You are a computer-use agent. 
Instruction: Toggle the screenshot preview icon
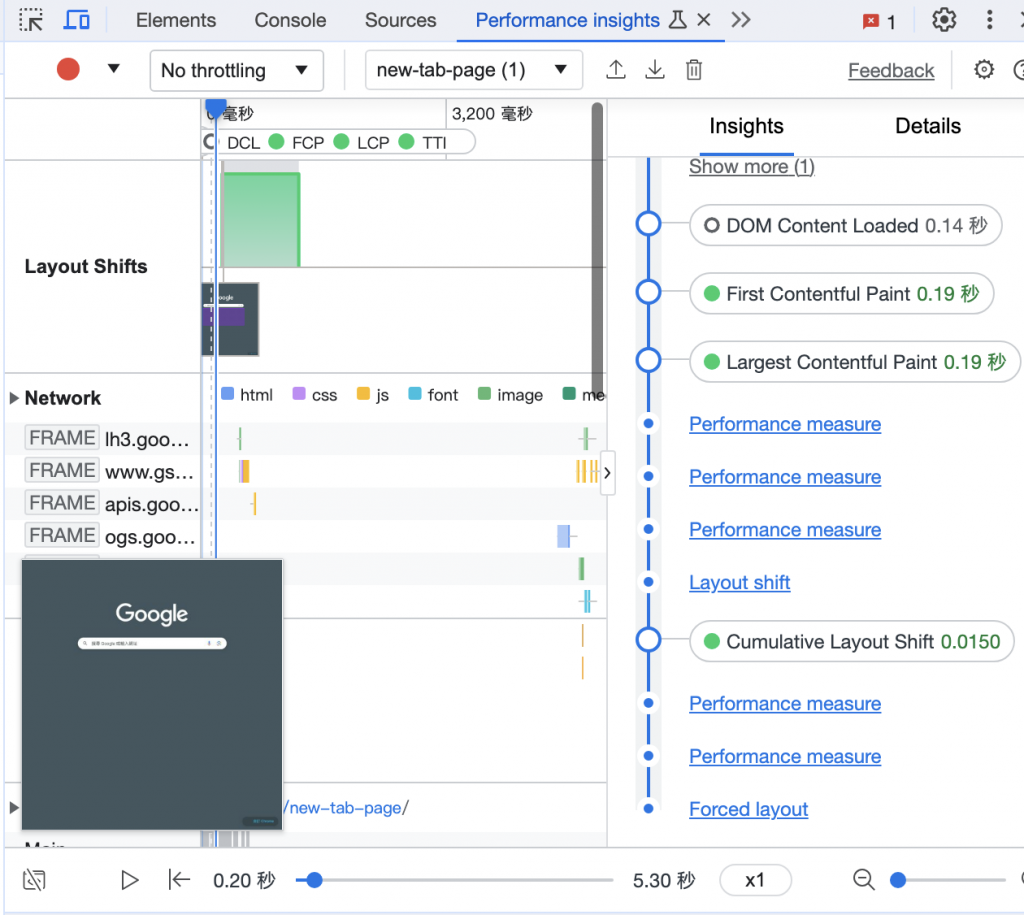pyautogui.click(x=34, y=880)
